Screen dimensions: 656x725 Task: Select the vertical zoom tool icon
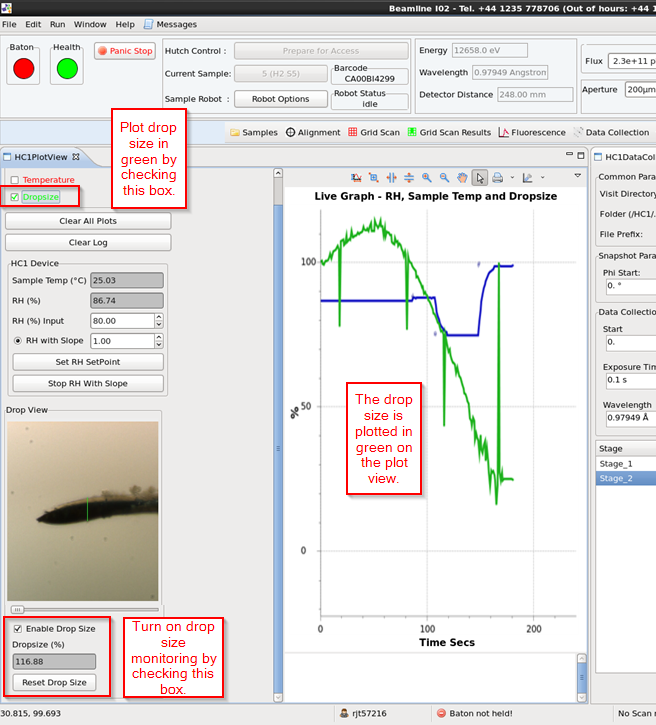tap(409, 178)
